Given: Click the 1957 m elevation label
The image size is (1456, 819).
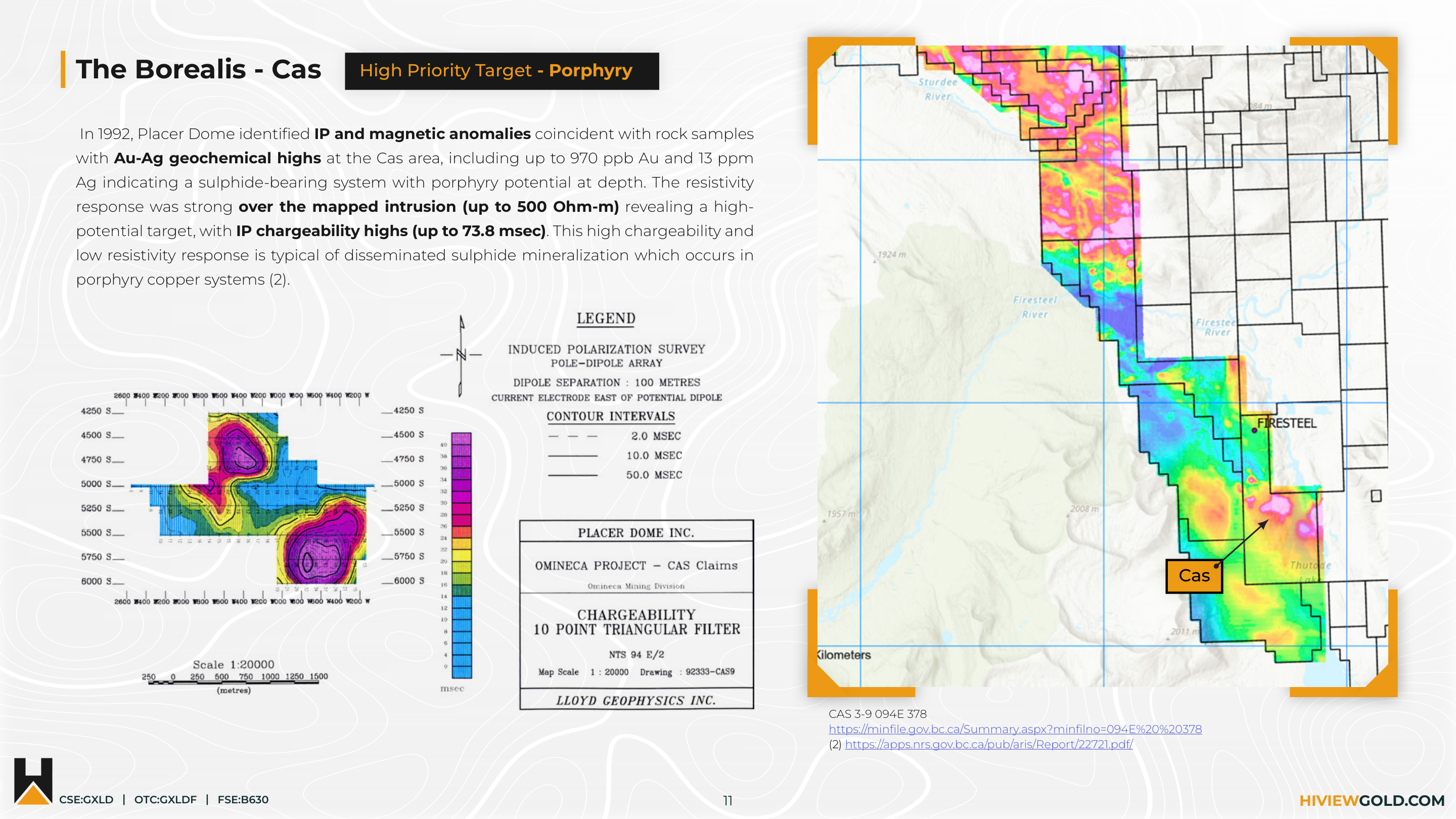Looking at the screenshot, I should point(842,514).
